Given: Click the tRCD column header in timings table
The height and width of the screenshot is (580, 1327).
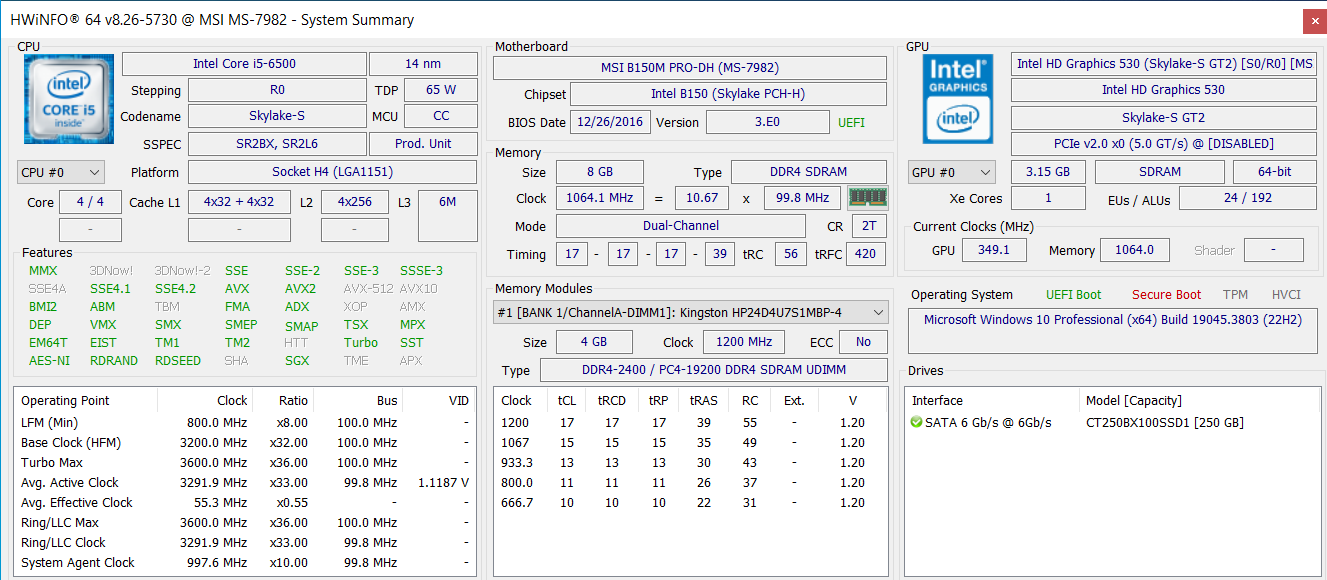Looking at the screenshot, I should coord(611,400).
